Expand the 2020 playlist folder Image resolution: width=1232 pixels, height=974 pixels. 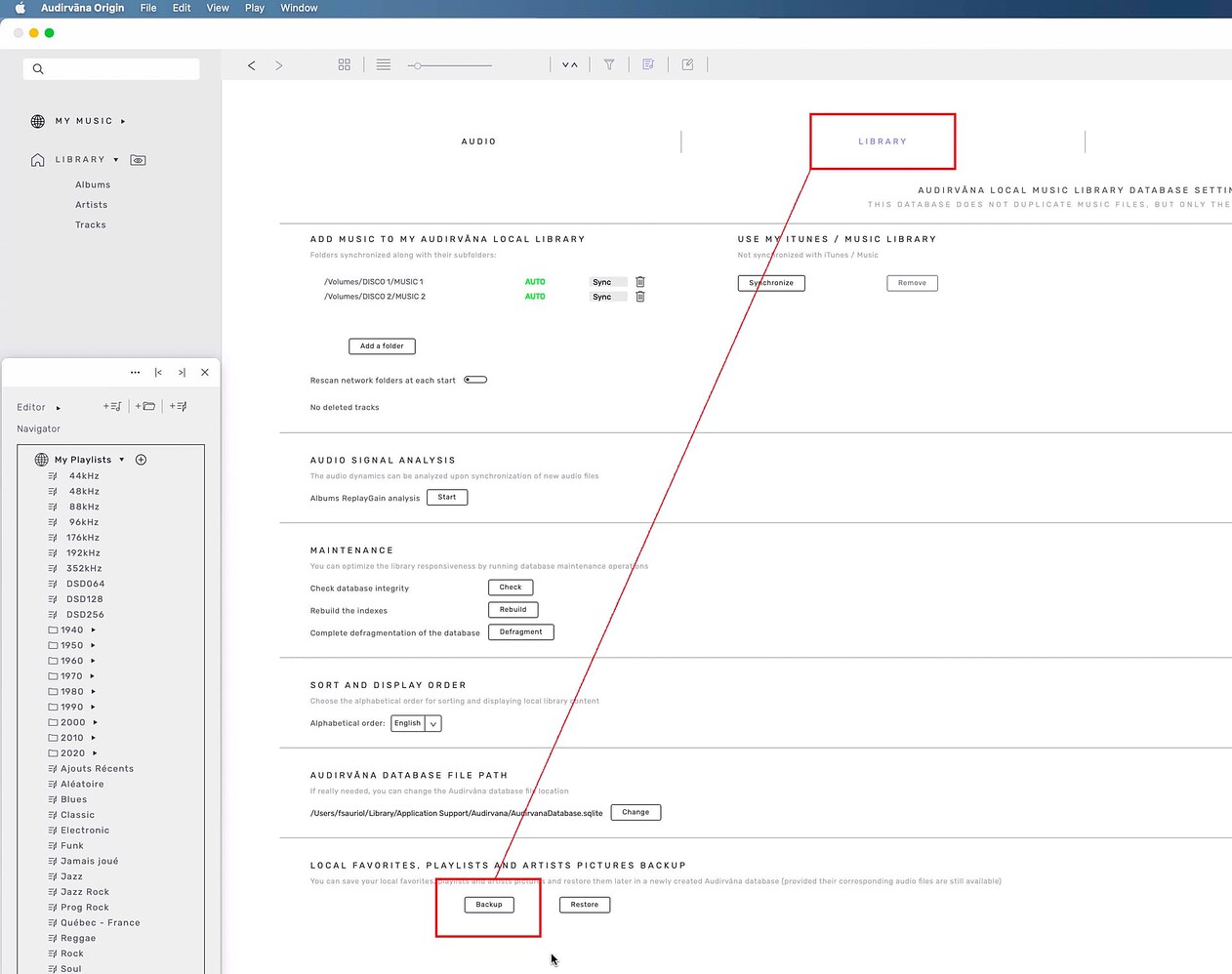coord(95,753)
